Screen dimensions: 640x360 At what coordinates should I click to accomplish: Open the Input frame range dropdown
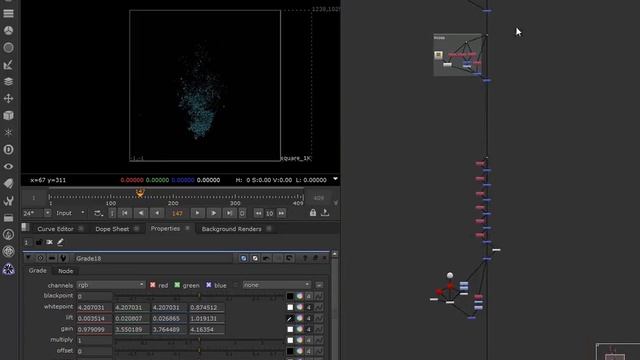pyautogui.click(x=71, y=213)
